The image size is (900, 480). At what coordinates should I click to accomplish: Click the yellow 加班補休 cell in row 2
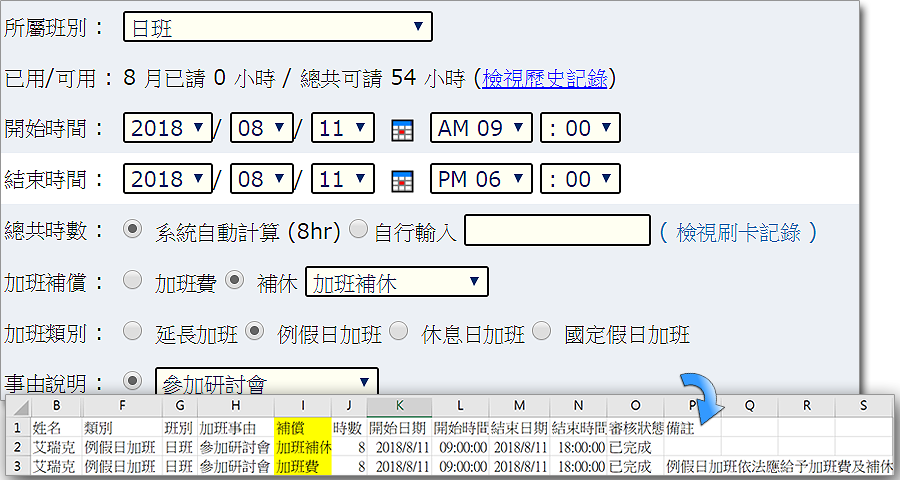click(x=303, y=447)
